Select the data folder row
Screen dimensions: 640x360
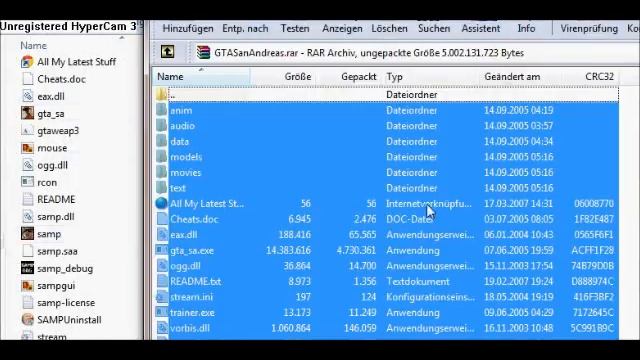click(386, 141)
